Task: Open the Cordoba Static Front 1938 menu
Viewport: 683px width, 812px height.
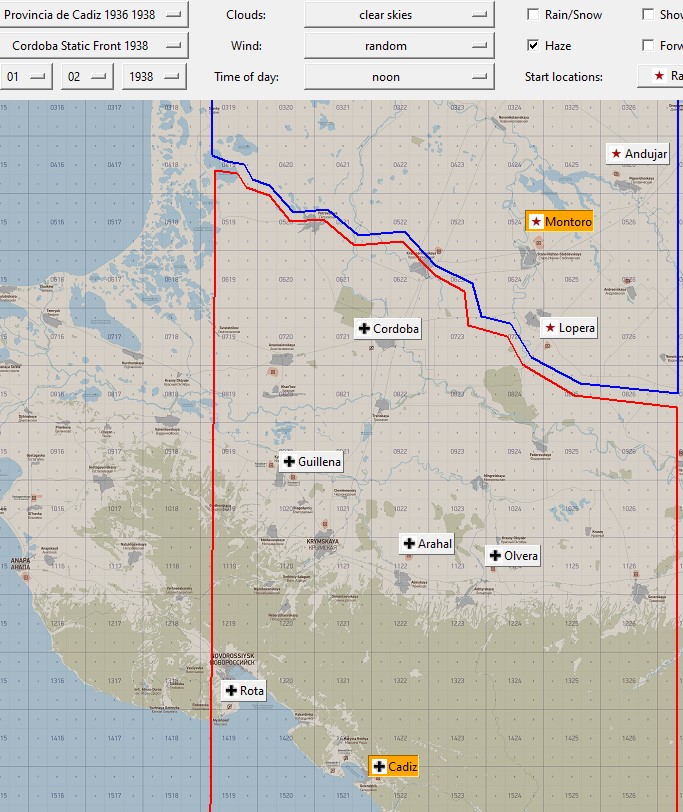Action: 94,46
